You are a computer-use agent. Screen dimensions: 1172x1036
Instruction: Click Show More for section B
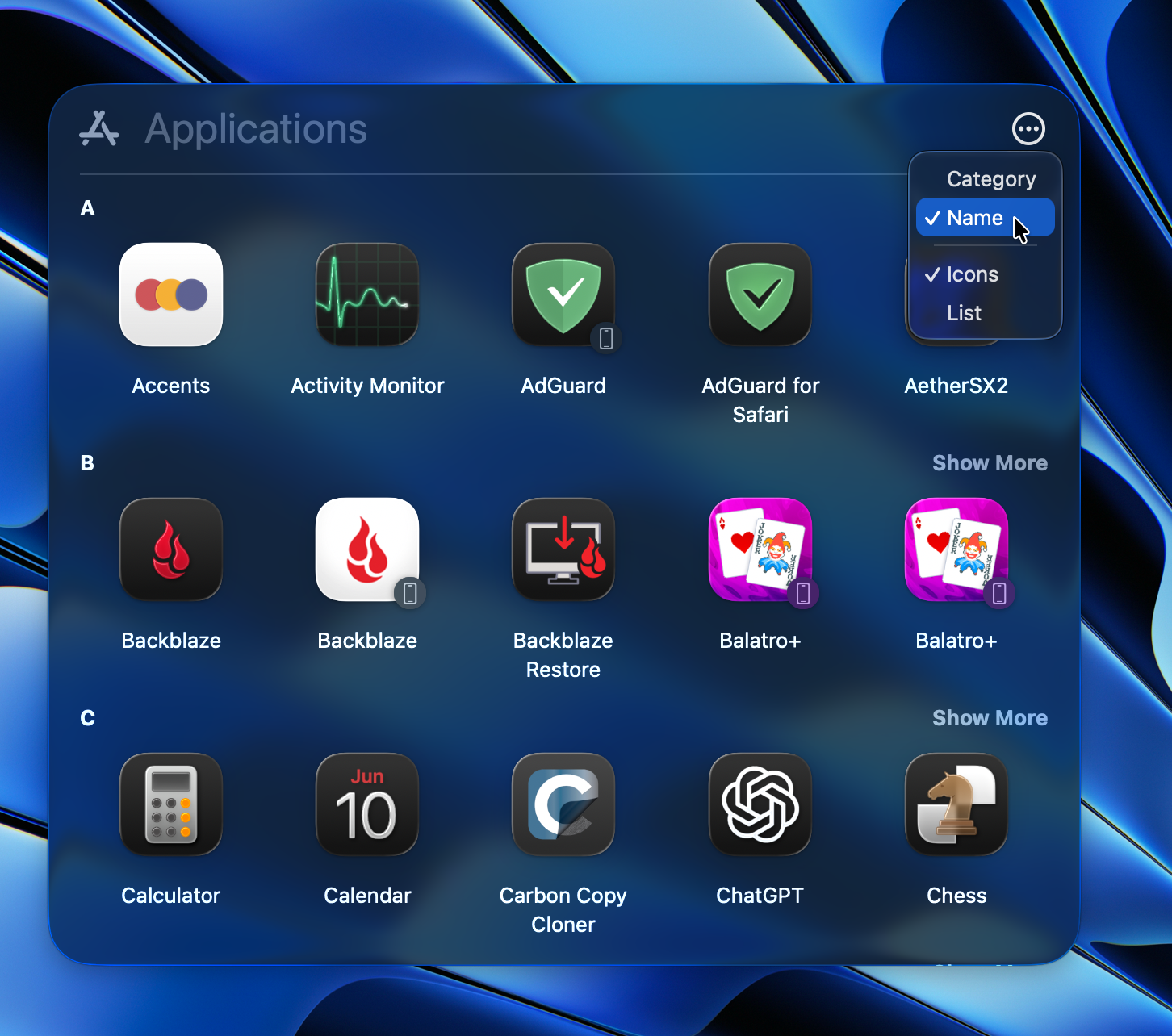click(x=990, y=463)
